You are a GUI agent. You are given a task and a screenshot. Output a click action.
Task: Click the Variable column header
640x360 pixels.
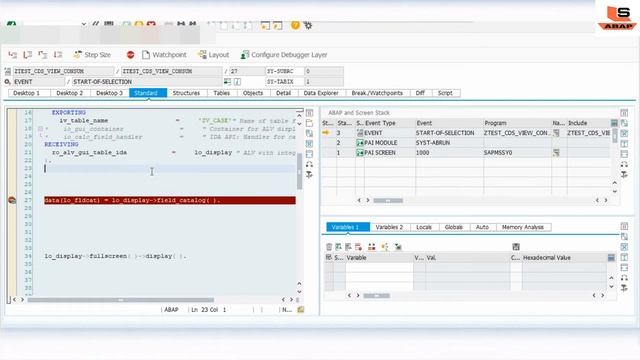pos(379,258)
